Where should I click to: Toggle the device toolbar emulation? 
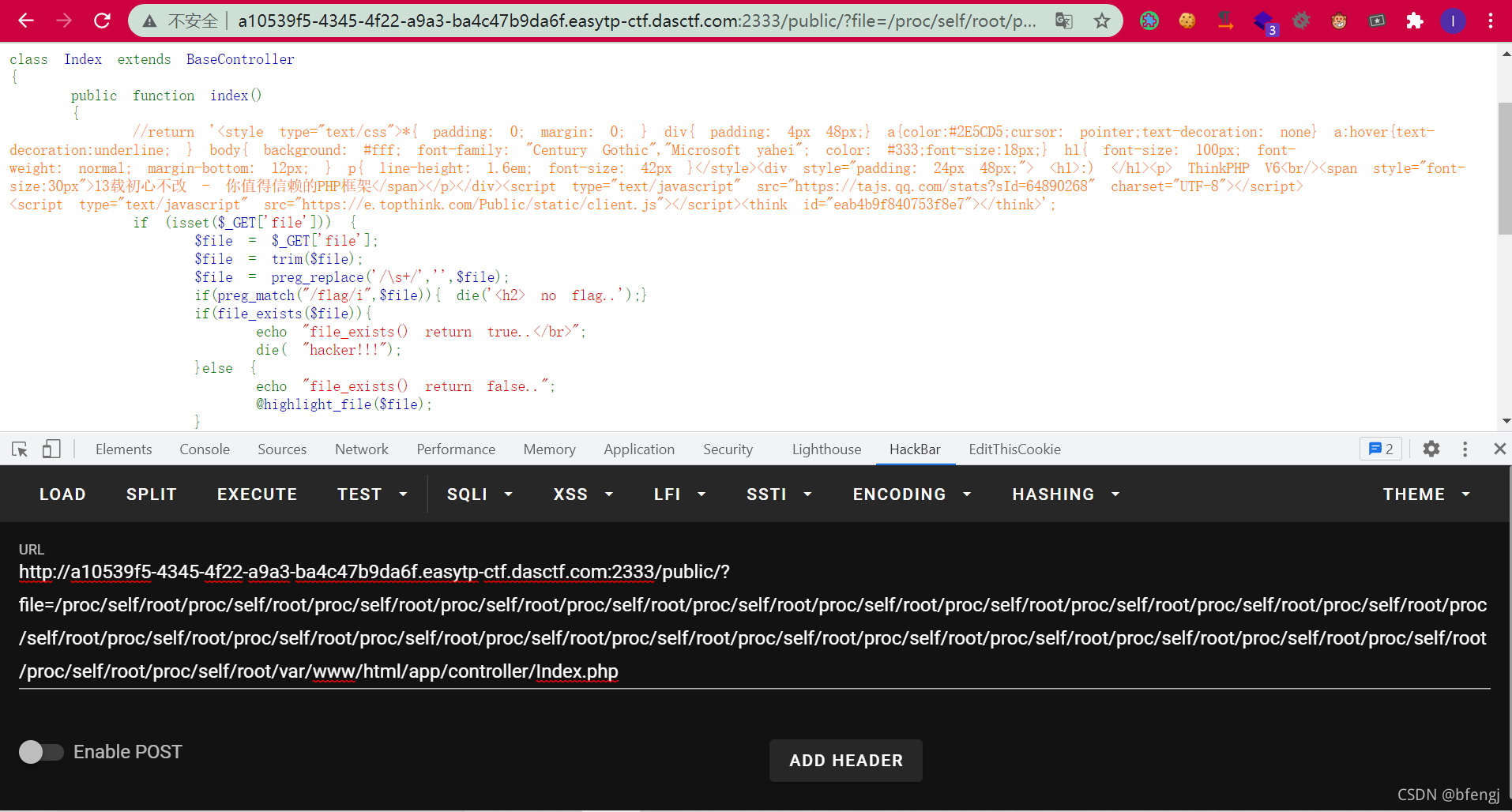[x=51, y=449]
